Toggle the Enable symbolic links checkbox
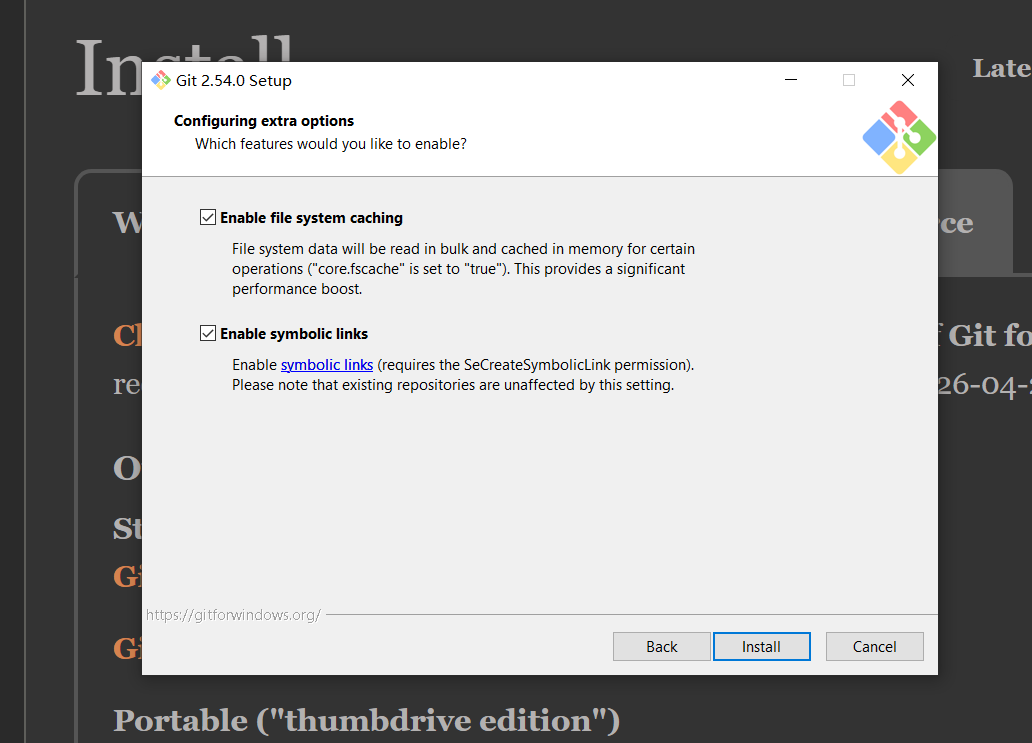This screenshot has height=743, width=1032. [208, 333]
